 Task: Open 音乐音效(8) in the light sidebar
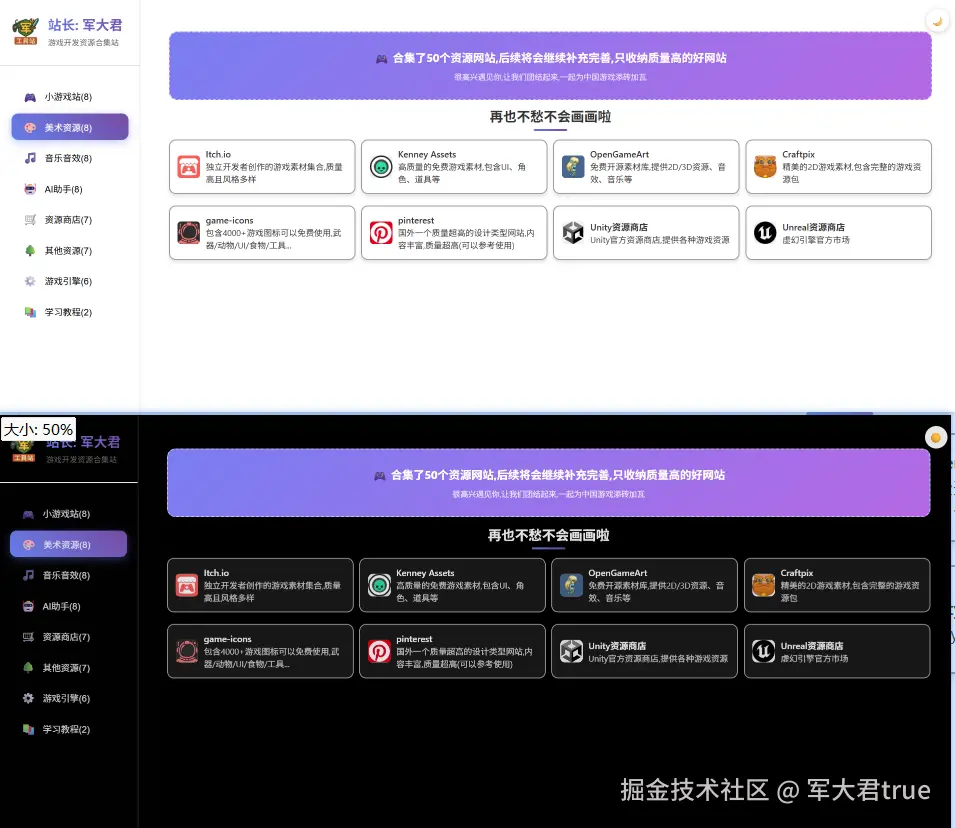(69, 158)
